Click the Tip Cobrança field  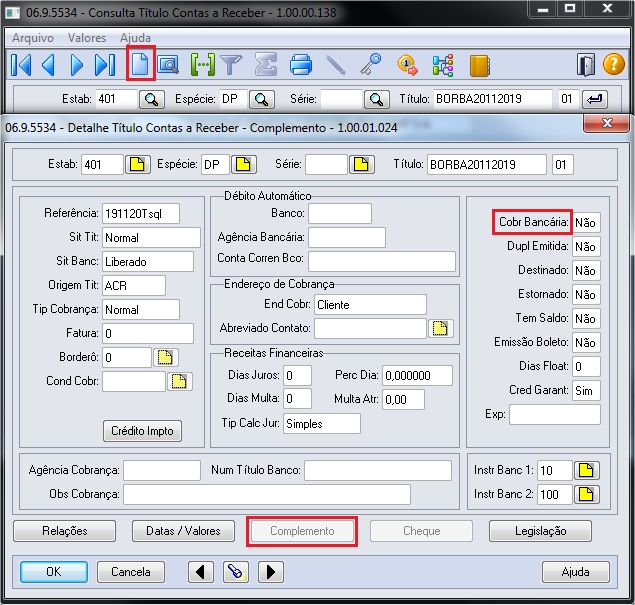click(141, 310)
